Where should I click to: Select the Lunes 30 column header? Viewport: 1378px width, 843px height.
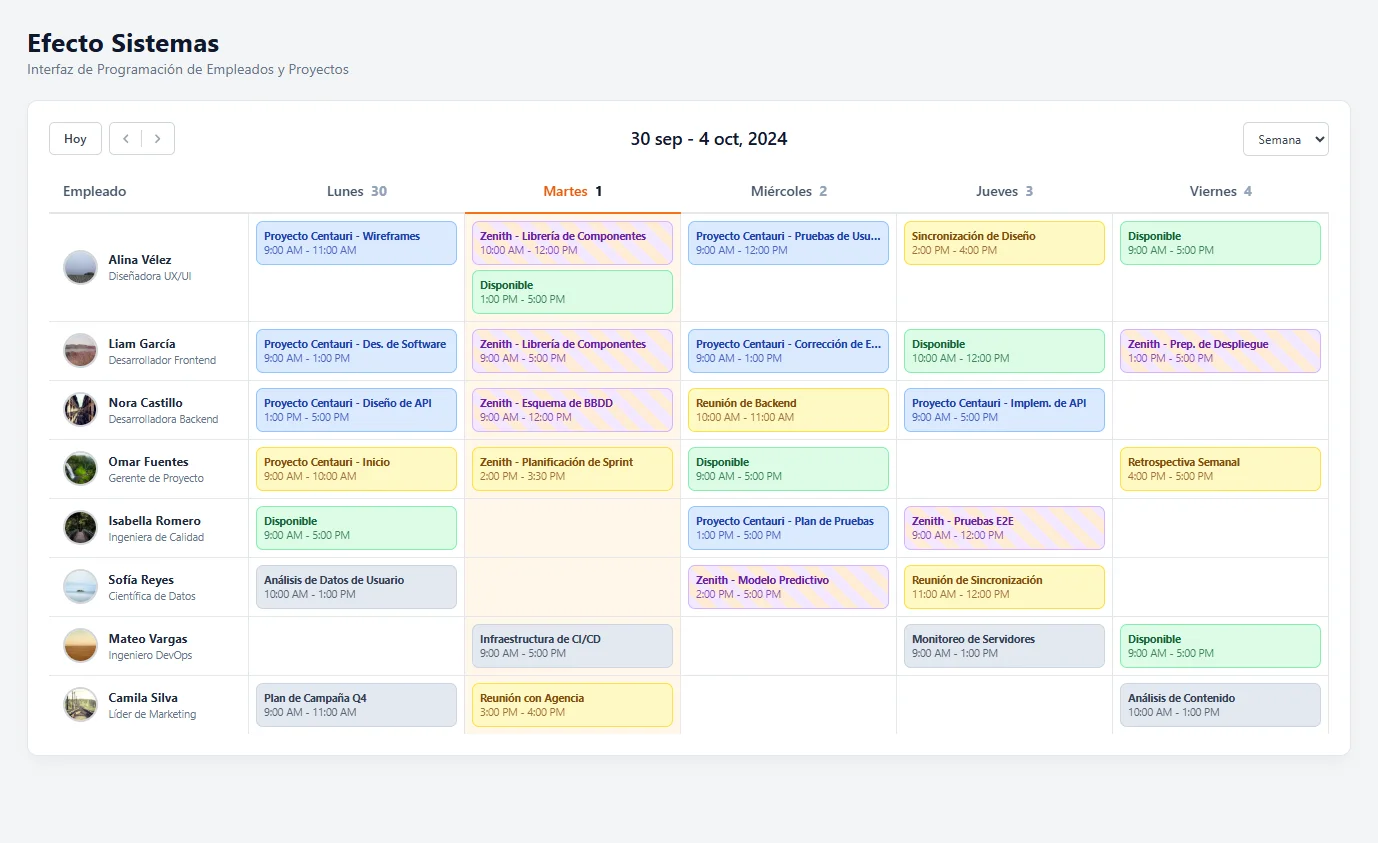coord(356,192)
